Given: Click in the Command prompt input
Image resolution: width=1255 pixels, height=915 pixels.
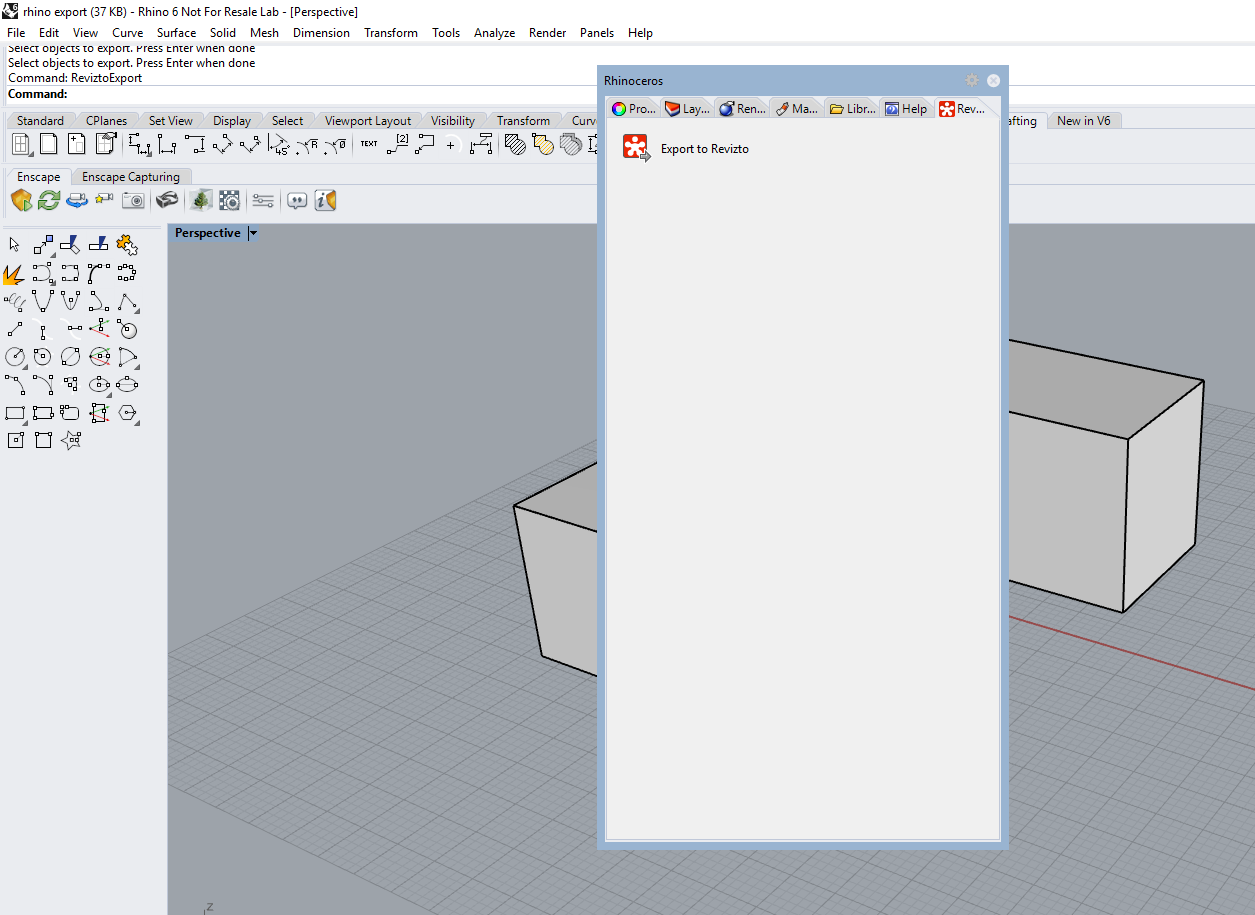Looking at the screenshot, I should pos(300,94).
